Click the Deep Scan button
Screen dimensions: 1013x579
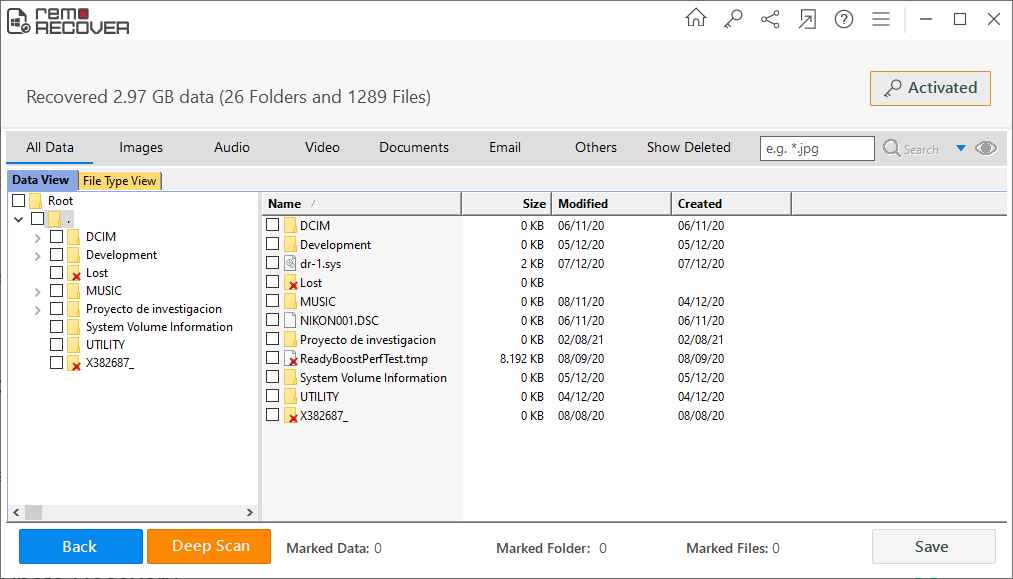tap(208, 546)
